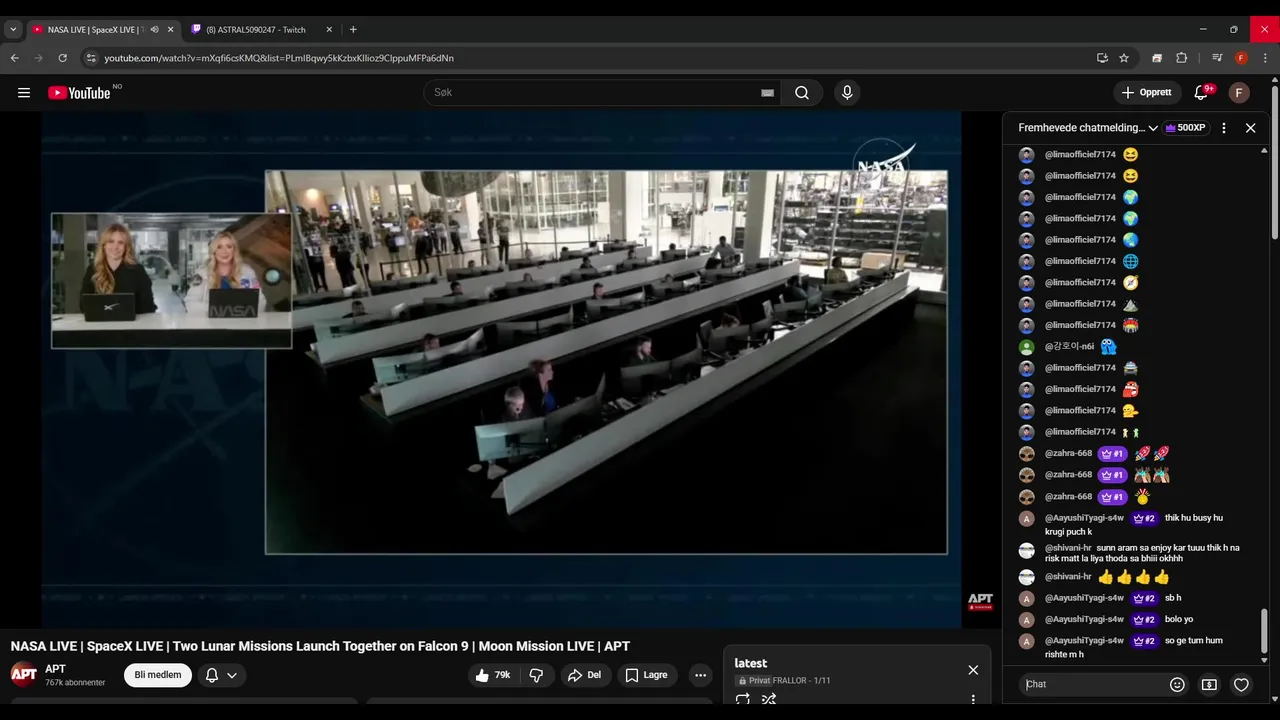This screenshot has height=720, width=1280.
Task: Click the search magnifier button
Action: coord(802,93)
